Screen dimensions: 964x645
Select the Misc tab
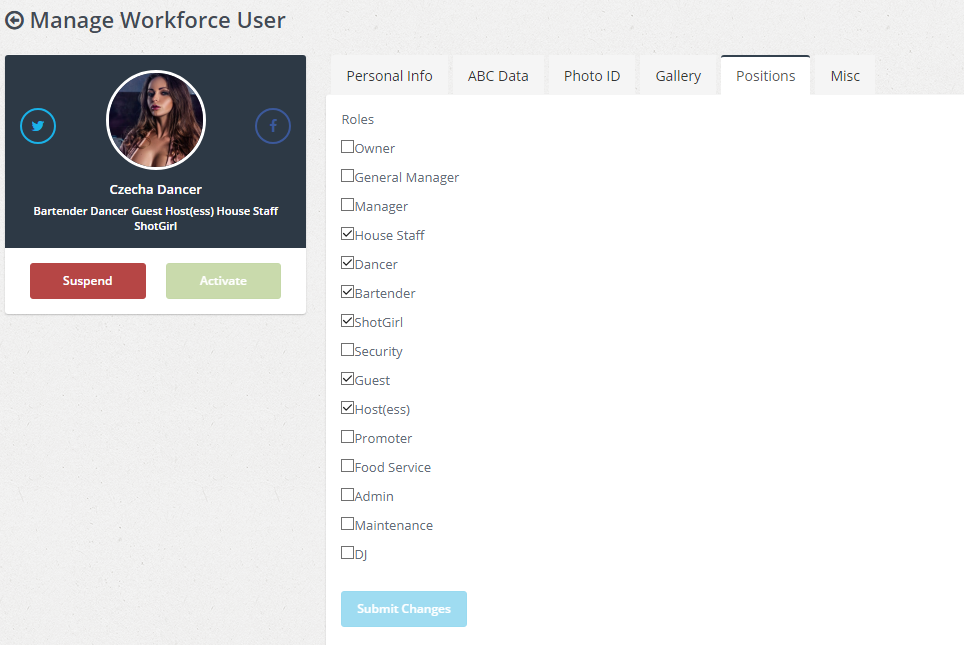pos(845,76)
